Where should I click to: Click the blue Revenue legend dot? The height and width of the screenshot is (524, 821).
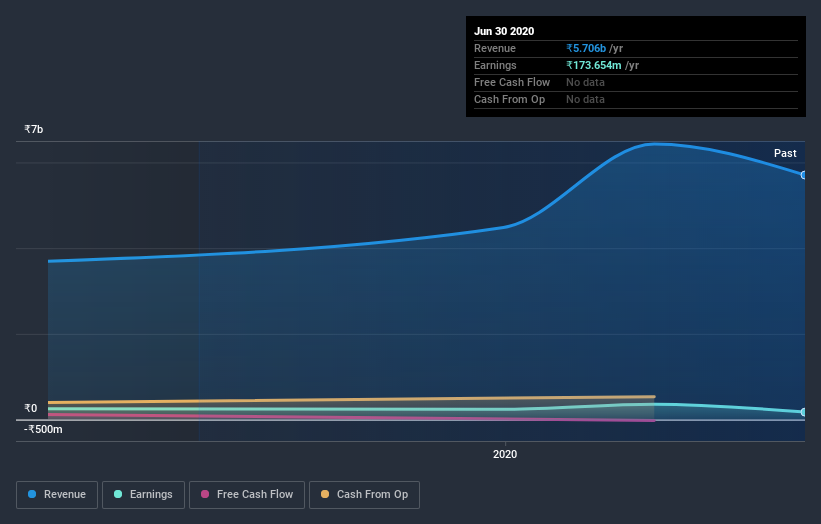click(x=32, y=494)
